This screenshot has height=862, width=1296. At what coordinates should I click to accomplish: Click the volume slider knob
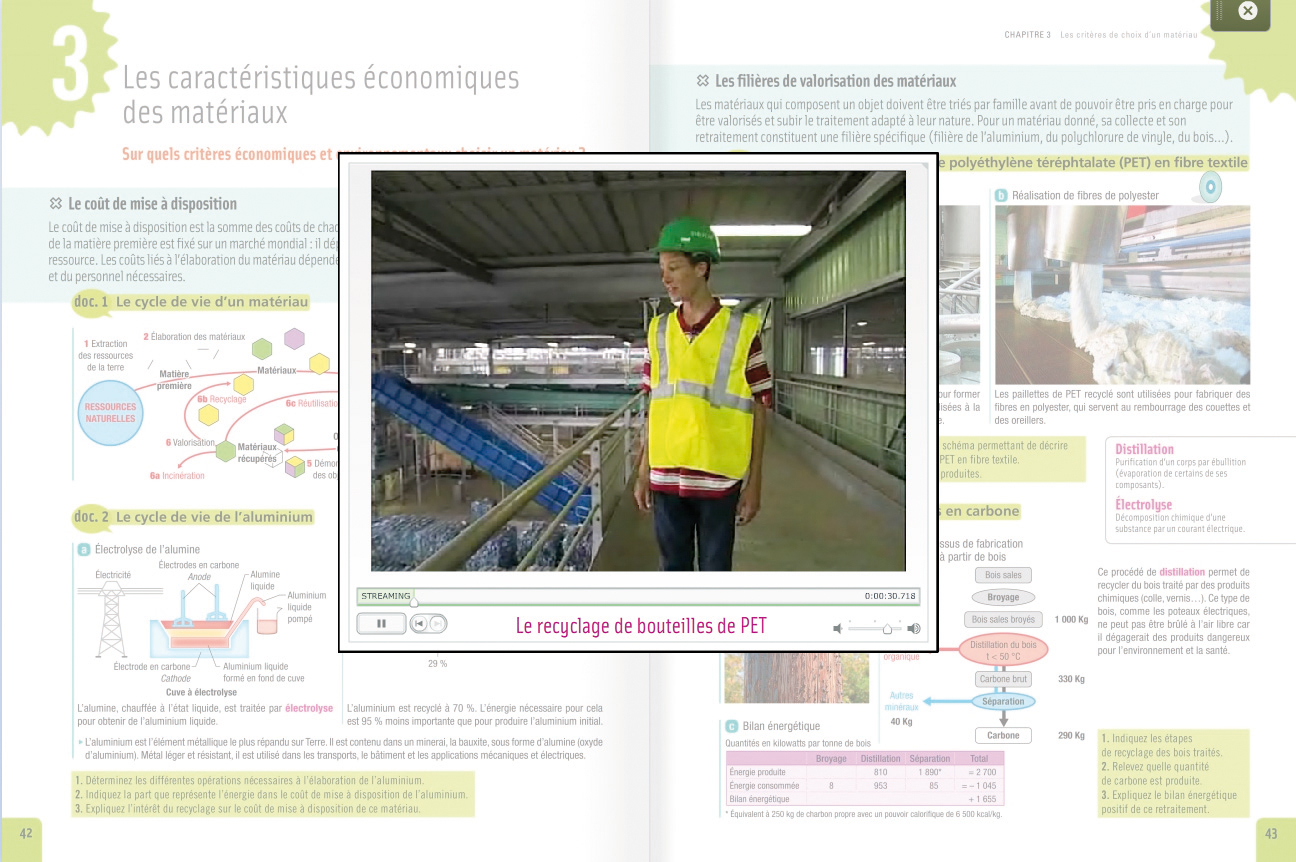(886, 629)
